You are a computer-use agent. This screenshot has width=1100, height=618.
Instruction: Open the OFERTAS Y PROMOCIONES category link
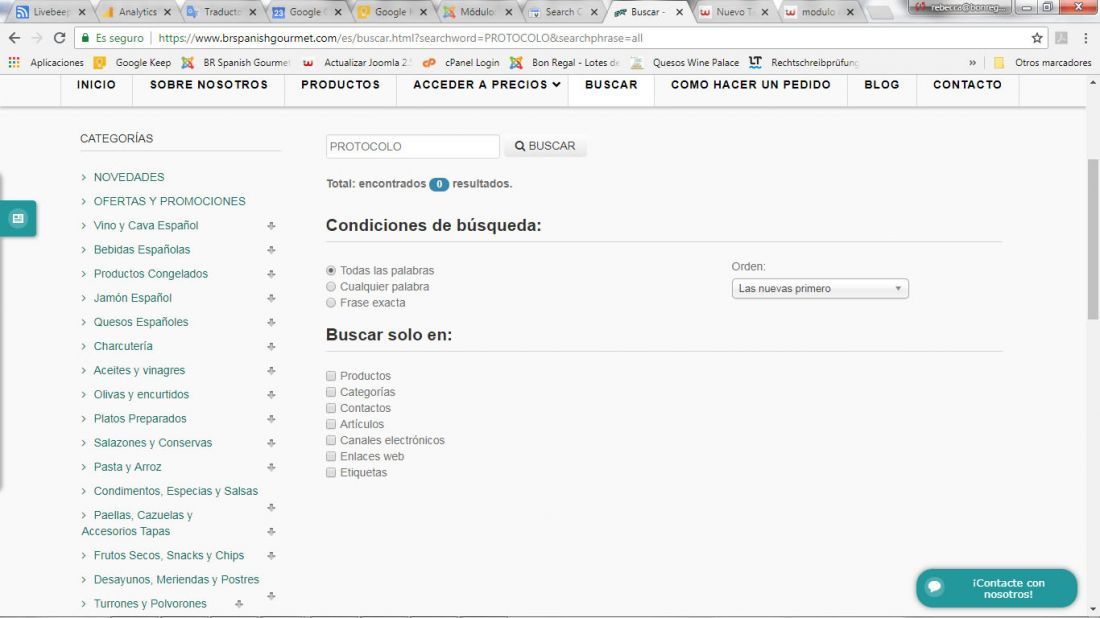coord(170,201)
